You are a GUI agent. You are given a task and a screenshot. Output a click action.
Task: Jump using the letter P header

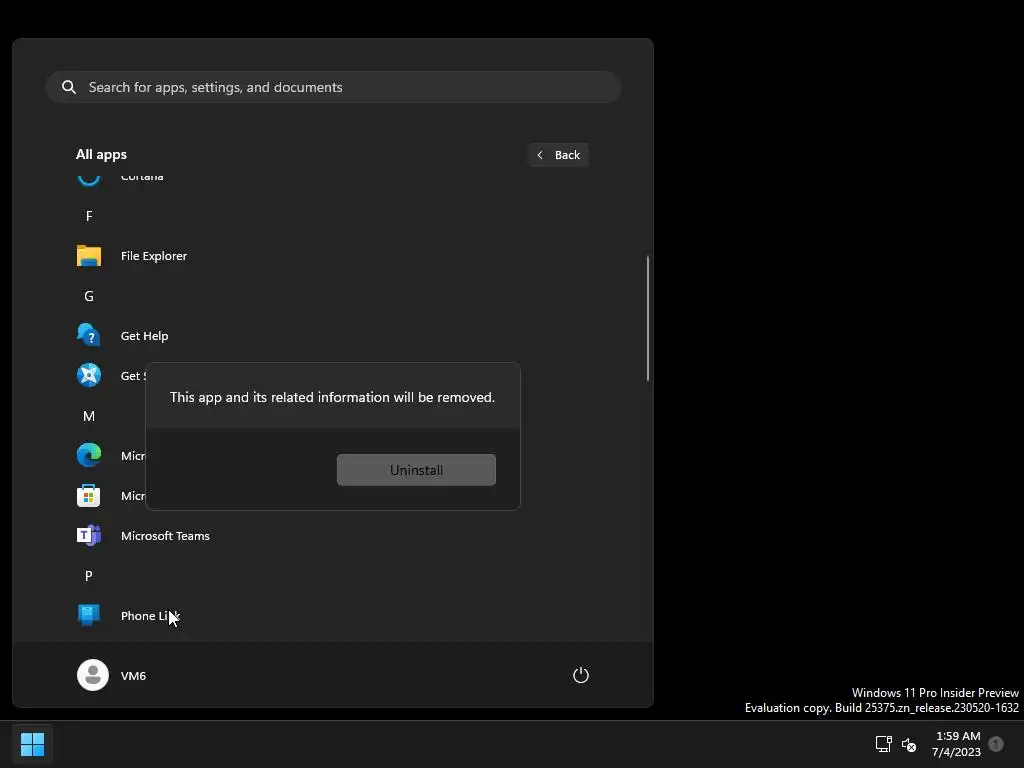89,575
